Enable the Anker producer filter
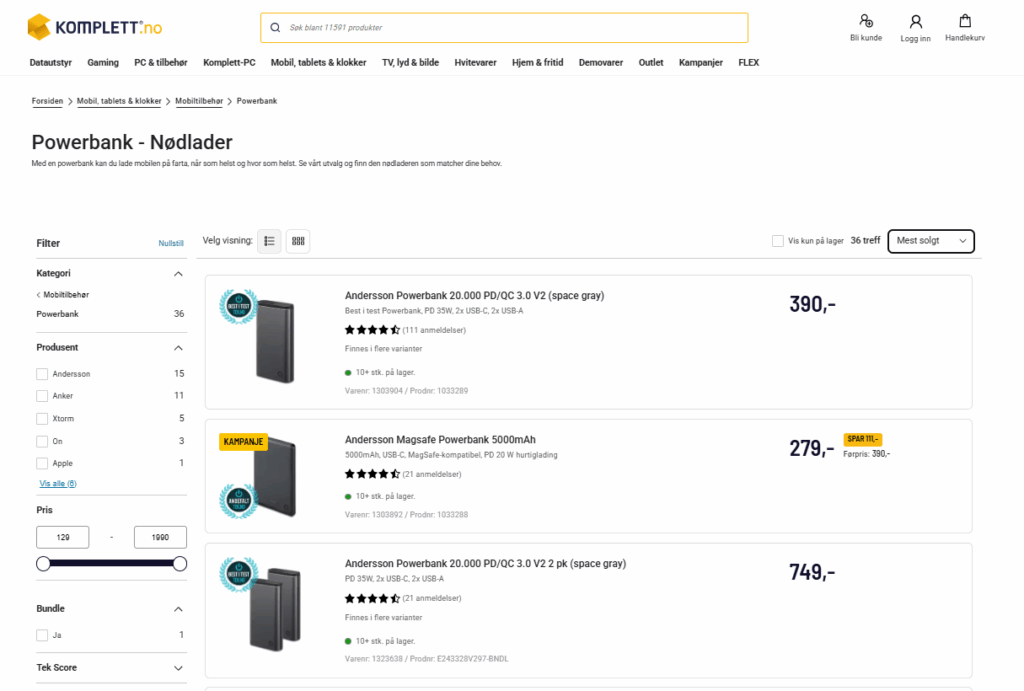Image resolution: width=1024 pixels, height=691 pixels. (42, 396)
